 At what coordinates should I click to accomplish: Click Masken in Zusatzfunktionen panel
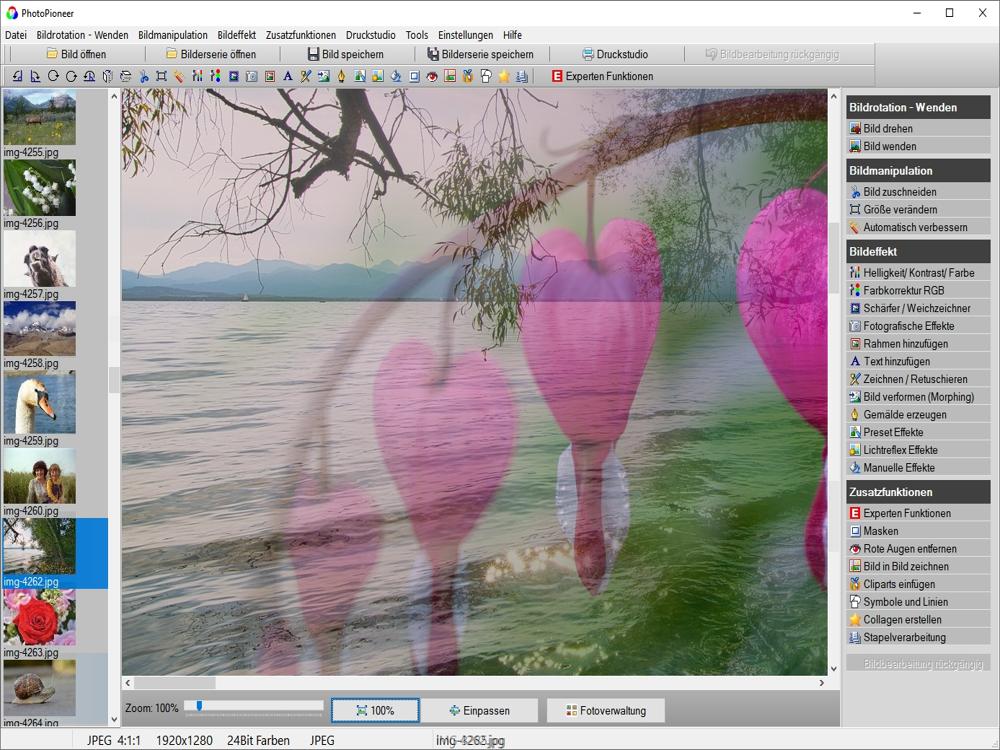coord(881,531)
